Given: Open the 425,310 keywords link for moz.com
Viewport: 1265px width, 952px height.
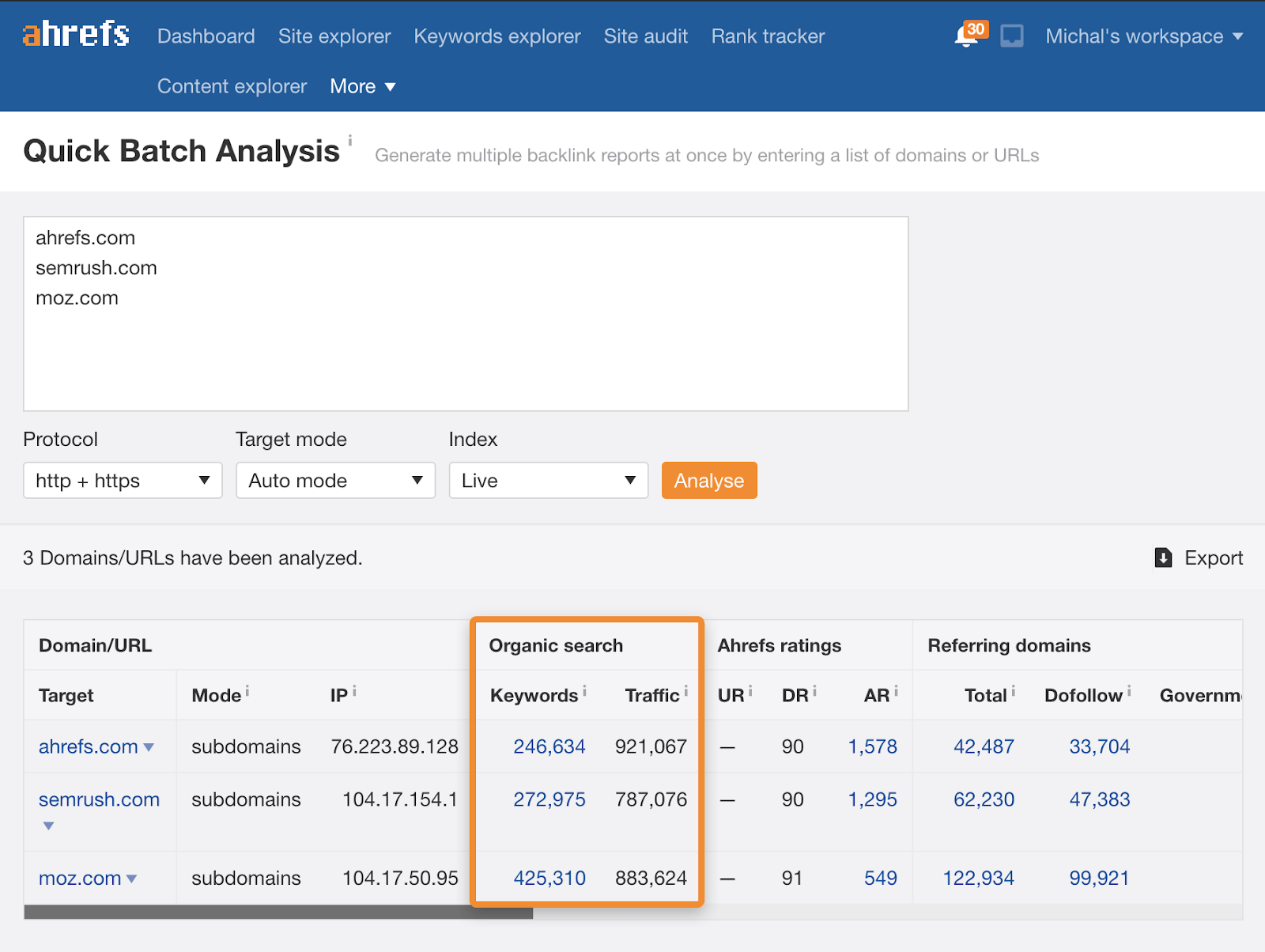Looking at the screenshot, I should point(549,877).
